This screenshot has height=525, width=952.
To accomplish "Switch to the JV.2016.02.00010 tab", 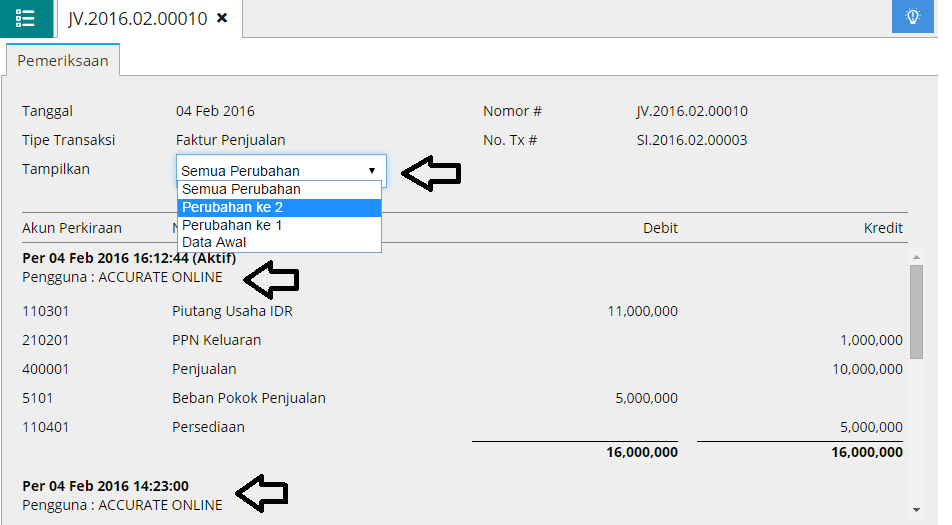I will point(137,18).
